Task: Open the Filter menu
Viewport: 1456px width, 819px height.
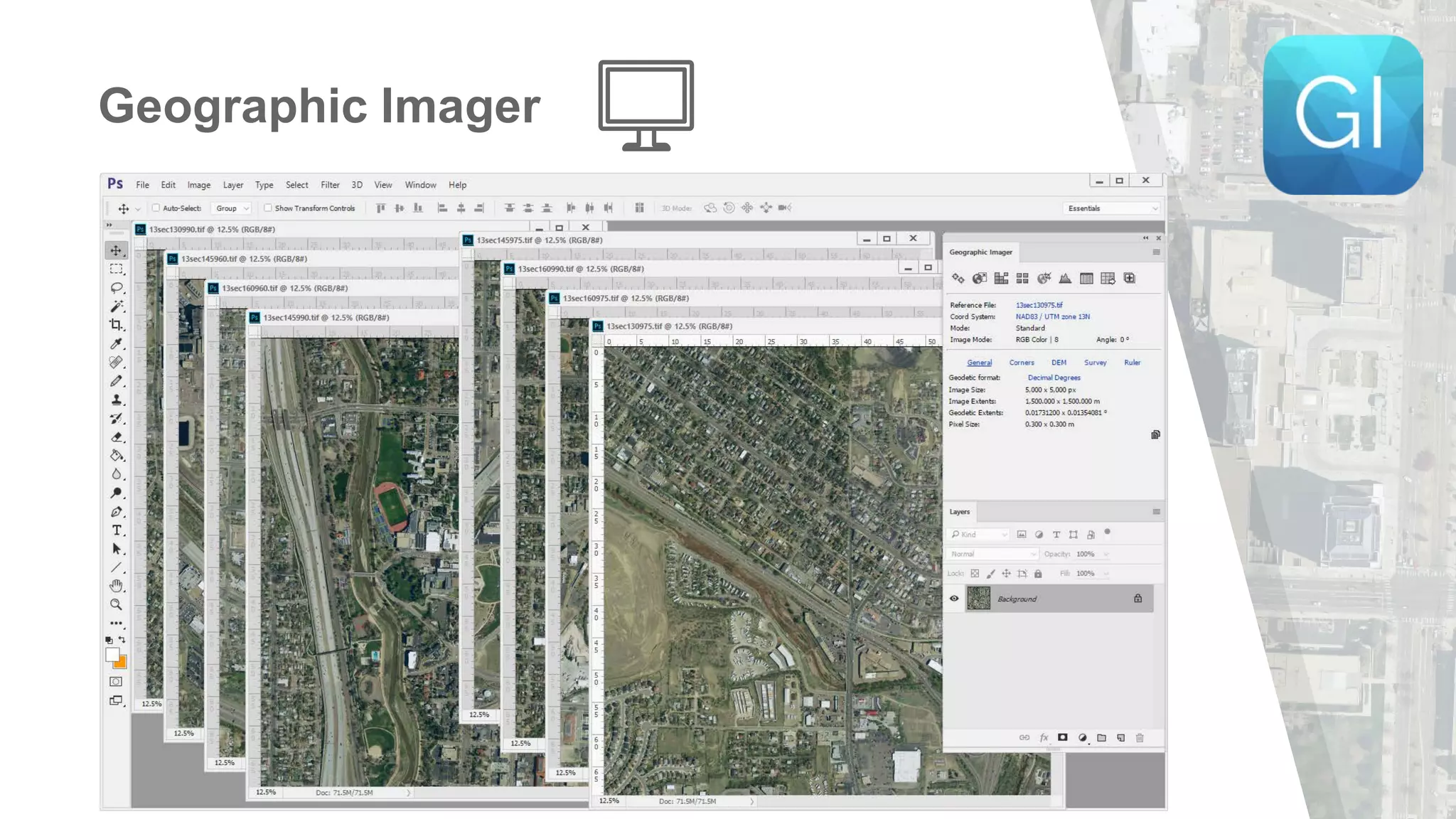Action: coord(330,185)
